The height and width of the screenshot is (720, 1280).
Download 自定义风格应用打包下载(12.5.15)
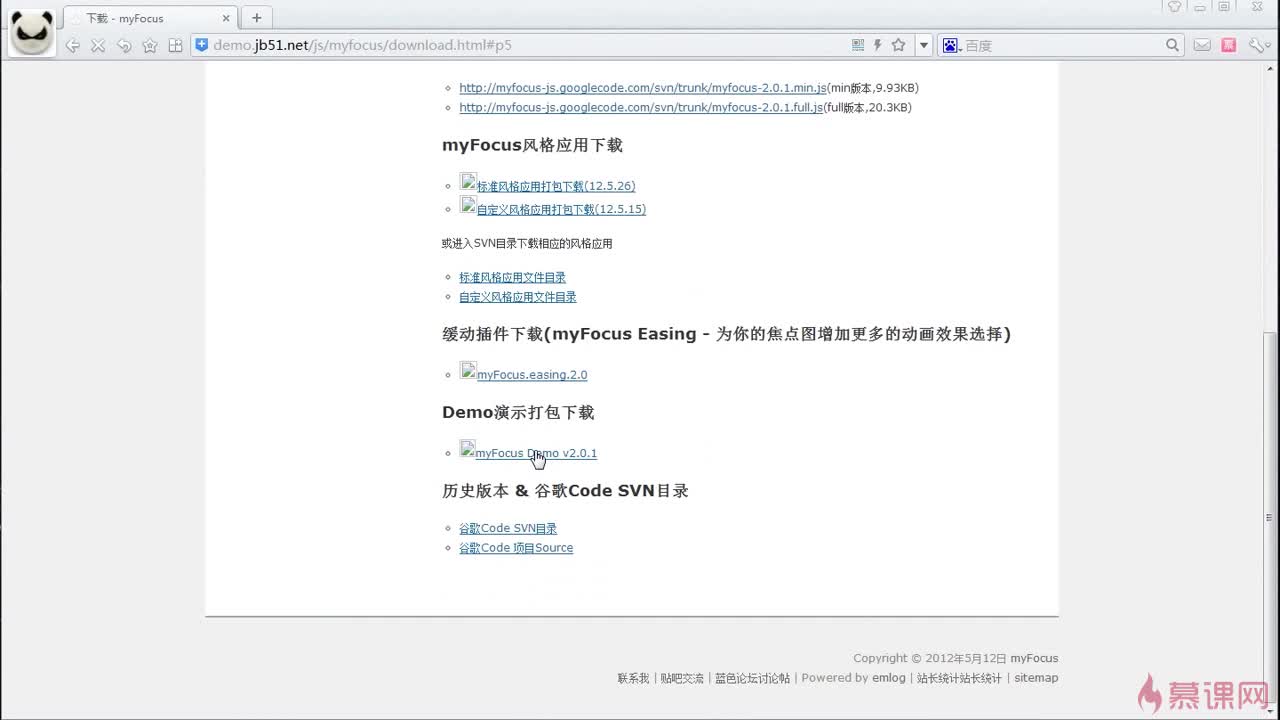[561, 210]
